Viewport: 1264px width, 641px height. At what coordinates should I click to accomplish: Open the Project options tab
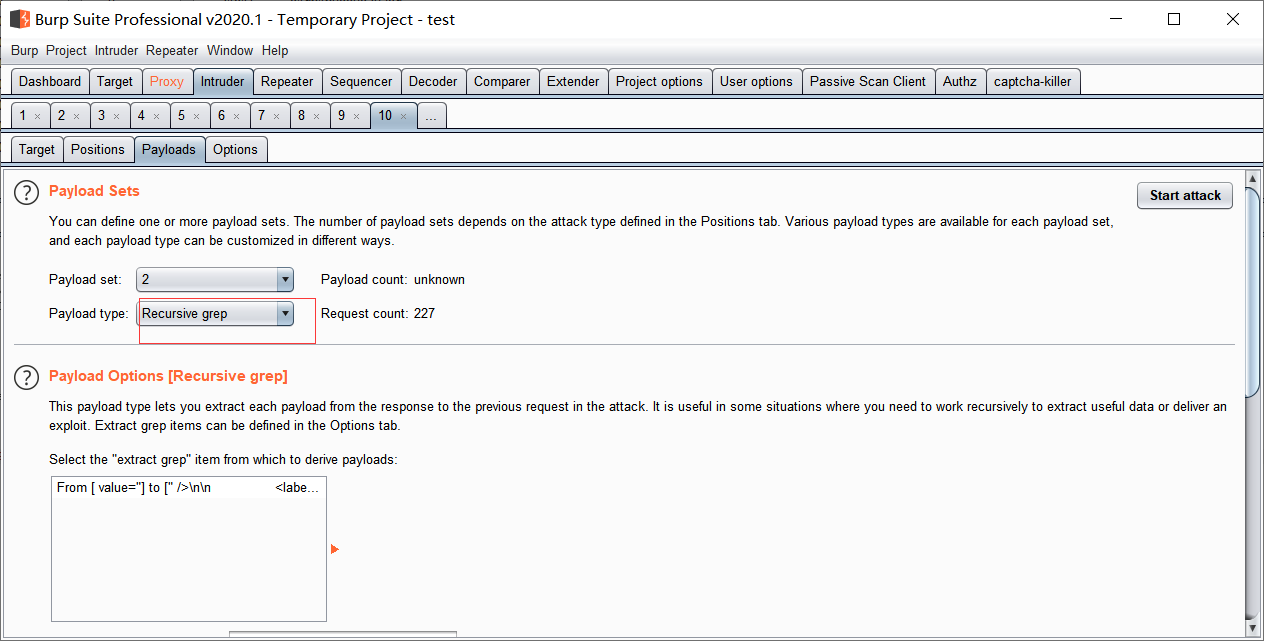tap(659, 82)
